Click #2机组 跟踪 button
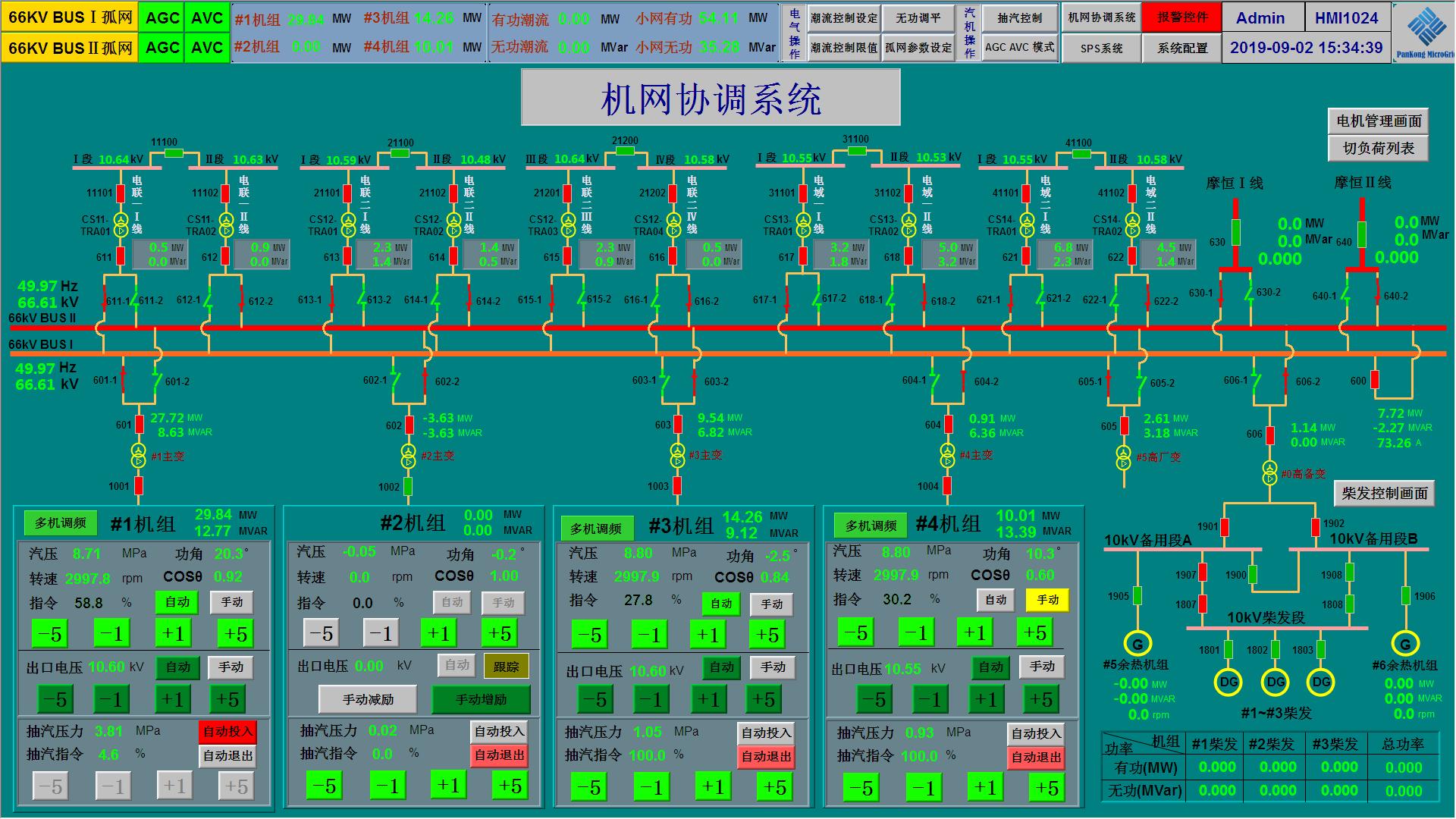Image resolution: width=1456 pixels, height=819 pixels. pos(506,667)
